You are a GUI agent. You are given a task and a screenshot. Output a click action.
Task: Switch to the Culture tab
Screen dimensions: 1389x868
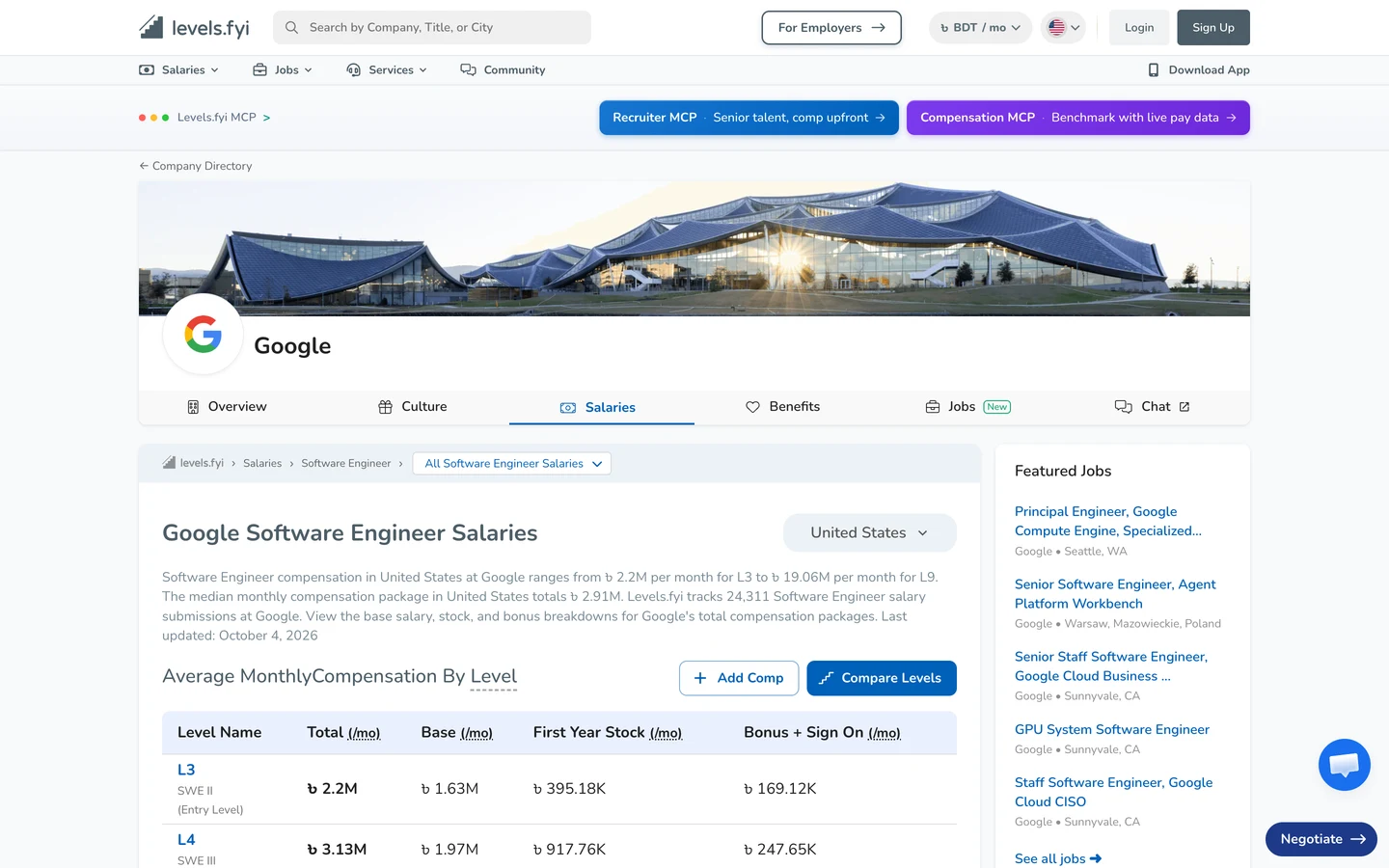coord(413,407)
